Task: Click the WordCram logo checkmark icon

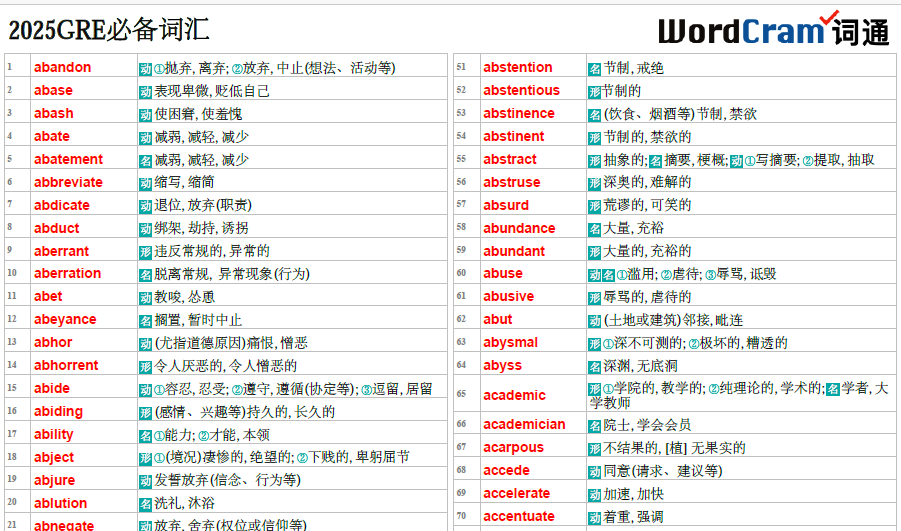Action: (829, 18)
